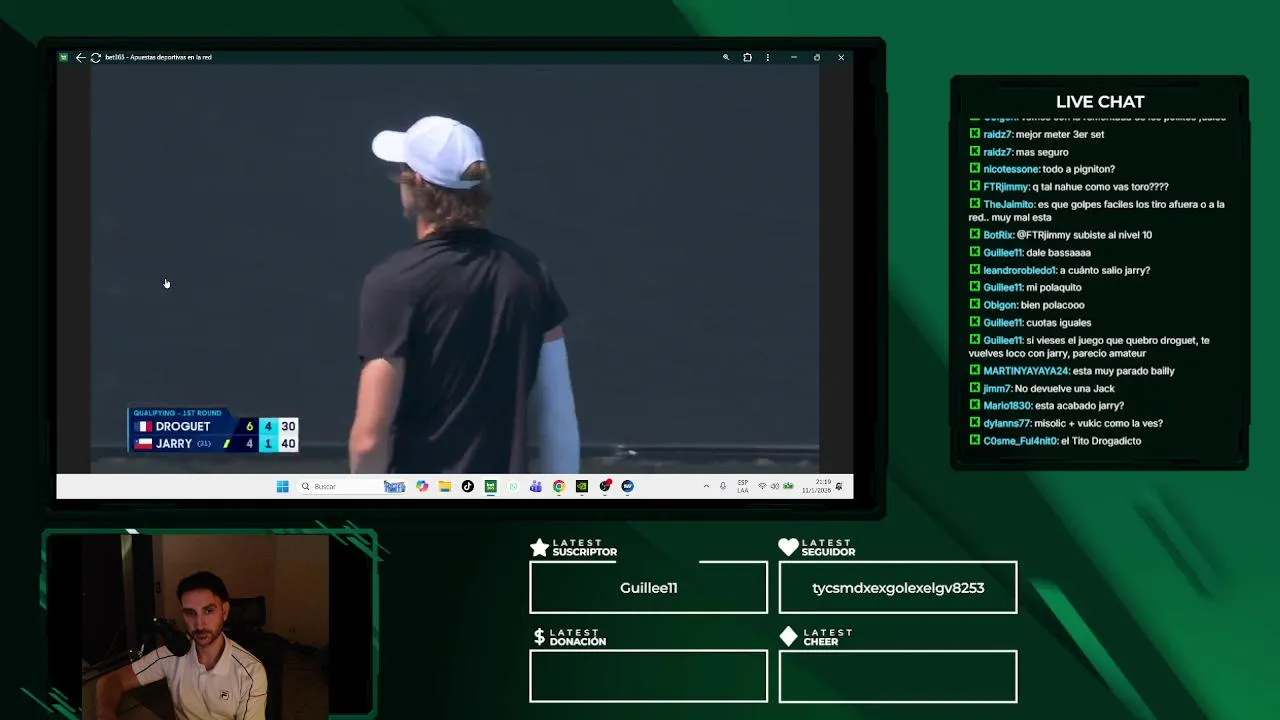Open the NVIDIA app from the taskbar

click(582, 486)
